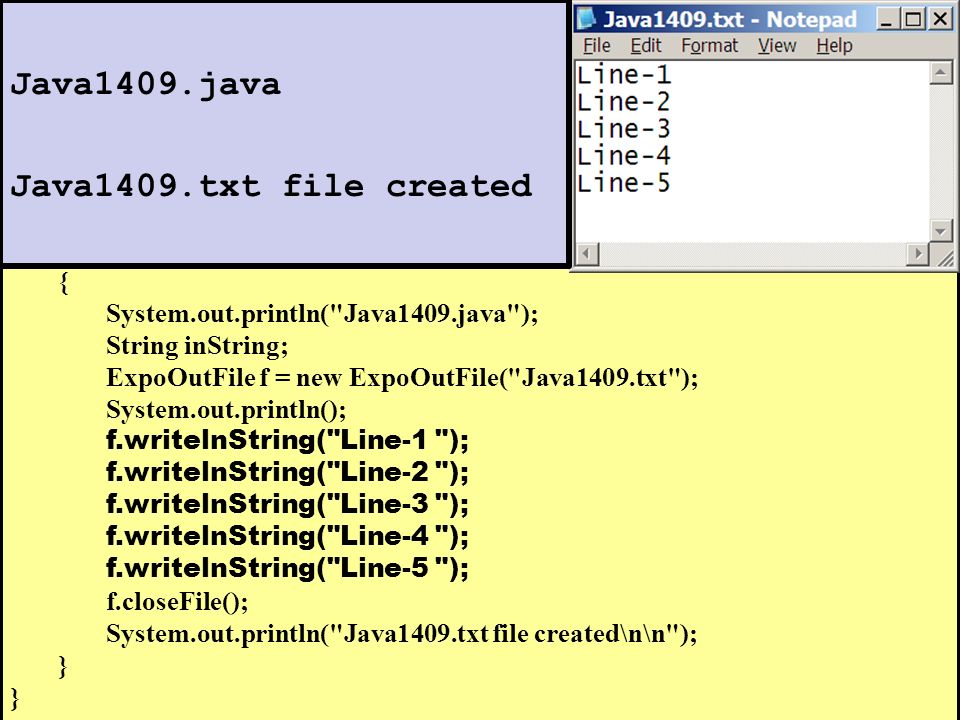Open the Edit menu in Notepad

pyautogui.click(x=646, y=45)
